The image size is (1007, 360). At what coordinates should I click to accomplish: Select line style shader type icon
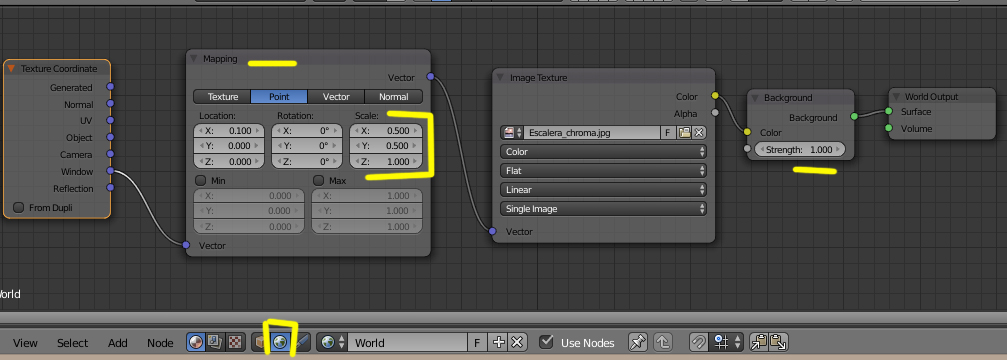pyautogui.click(x=301, y=343)
